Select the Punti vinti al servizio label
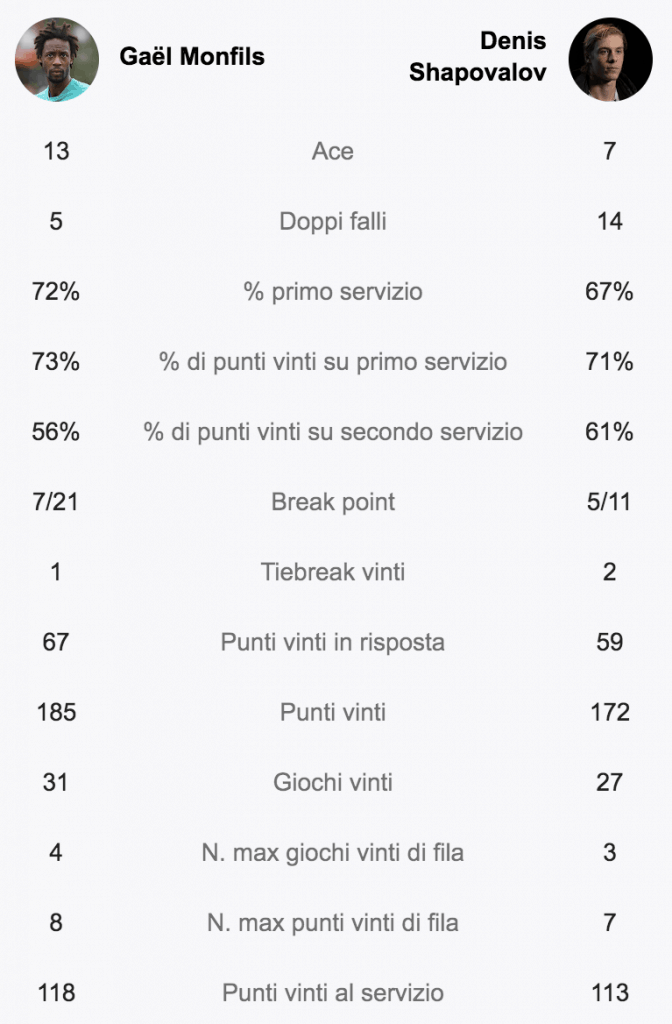The height and width of the screenshot is (1024, 672). coord(333,993)
